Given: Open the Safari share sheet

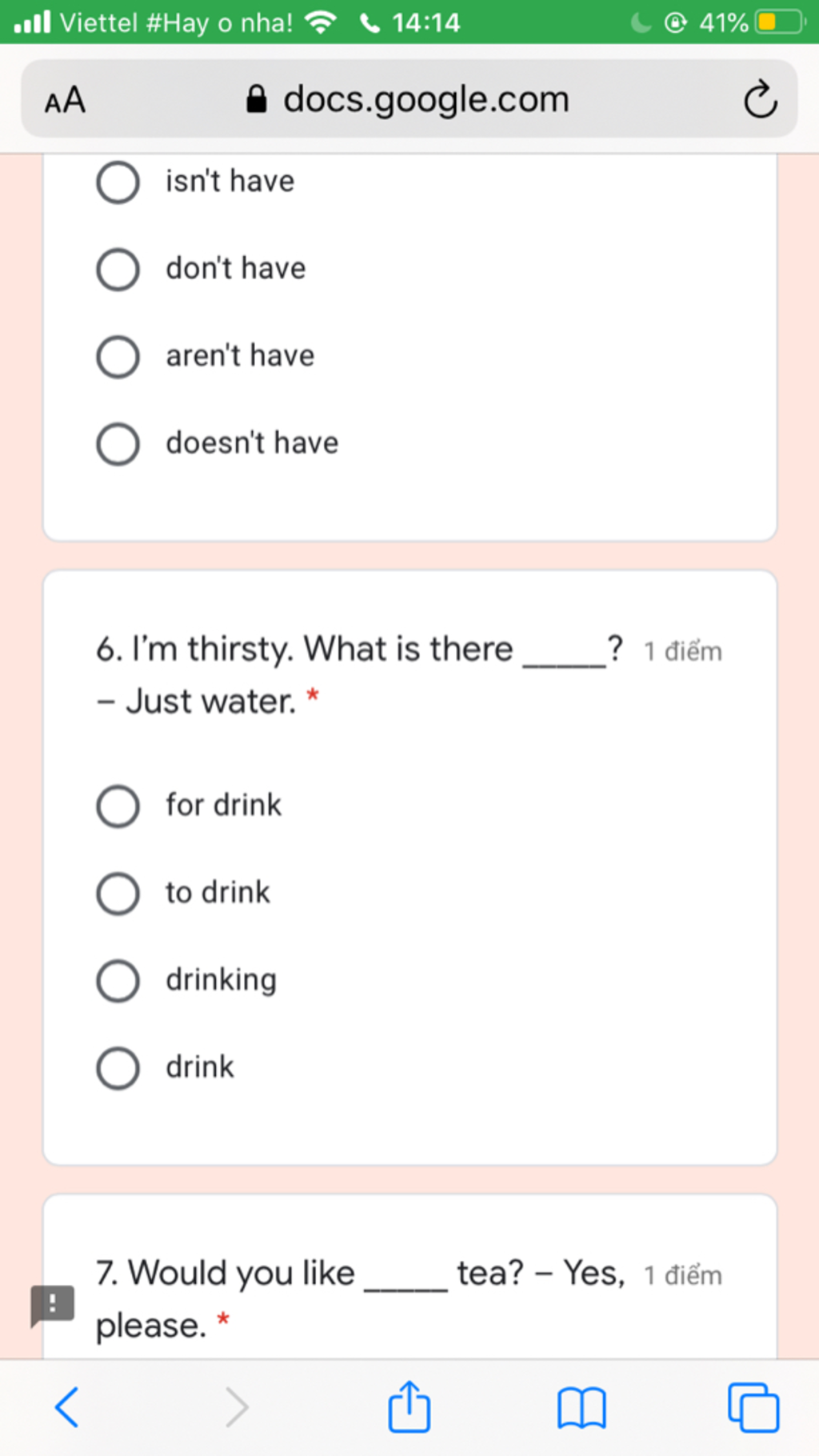Looking at the screenshot, I should coord(409,1406).
